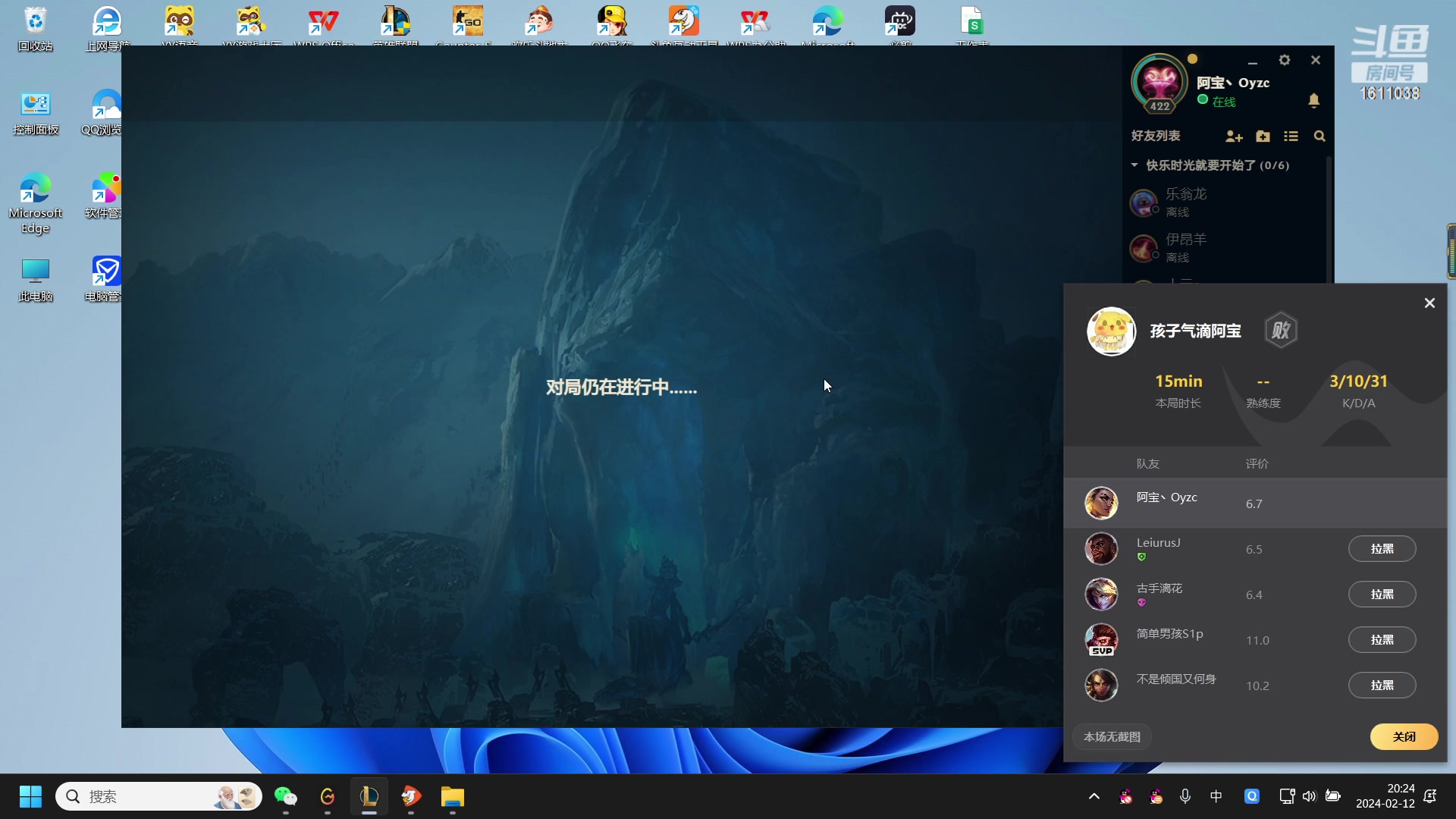Blacklist 古手漓花 with 拉黑 button
Viewport: 1456px width, 819px height.
(1382, 595)
